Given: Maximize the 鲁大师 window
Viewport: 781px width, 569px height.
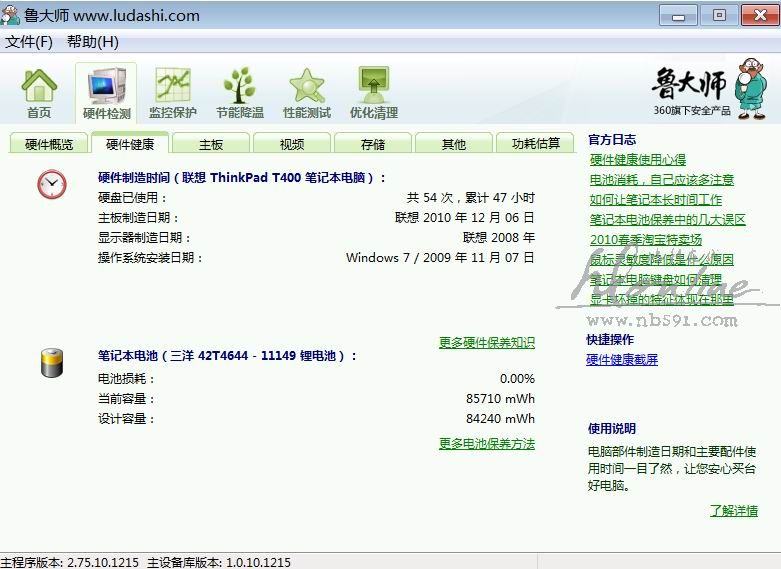Looking at the screenshot, I should click(x=719, y=15).
